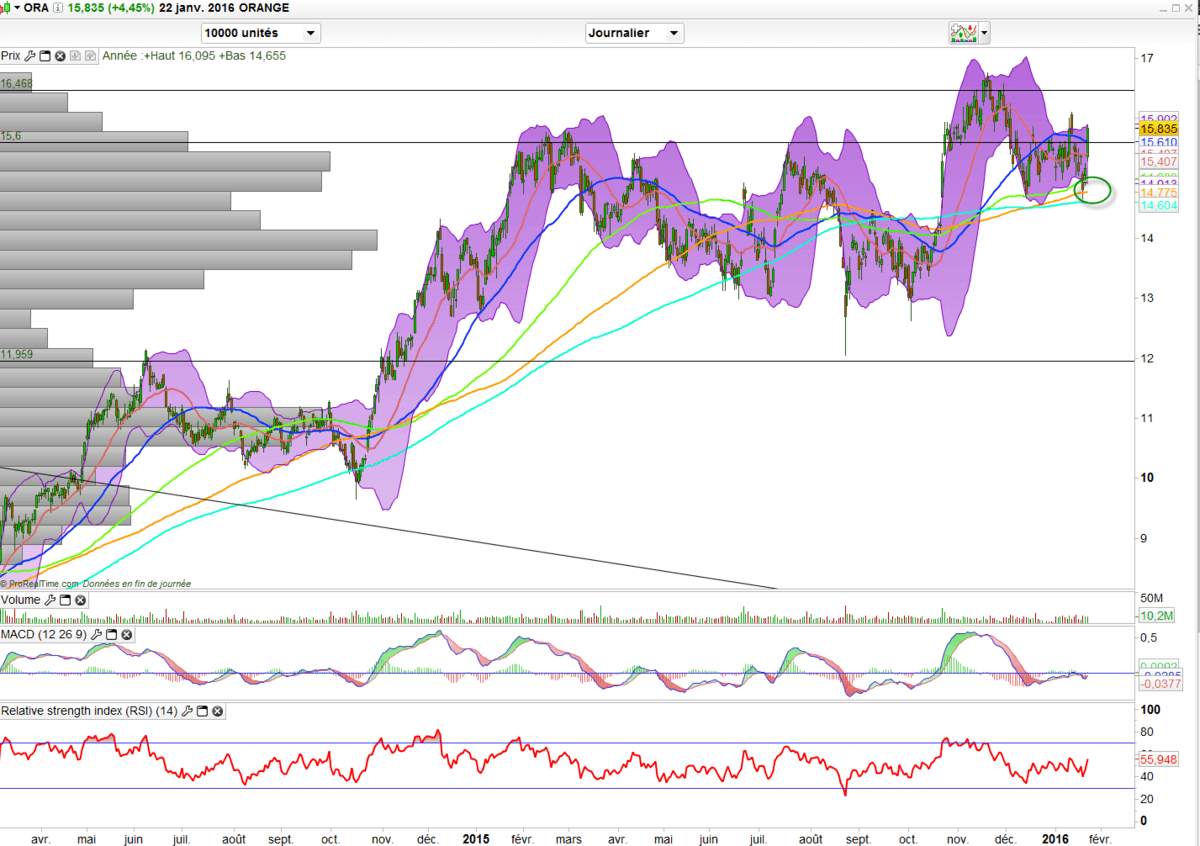
Task: Open settings wrench for the Prix panel
Action: pos(30,56)
